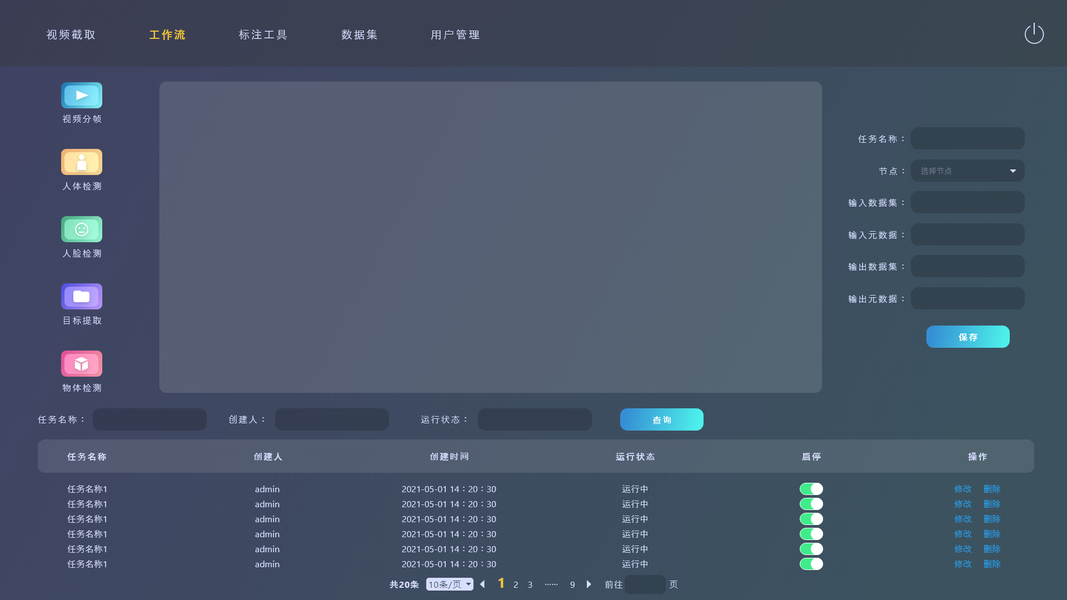Open the 10条/页 page size dropdown
Viewport: 1067px width, 600px height.
[450, 584]
